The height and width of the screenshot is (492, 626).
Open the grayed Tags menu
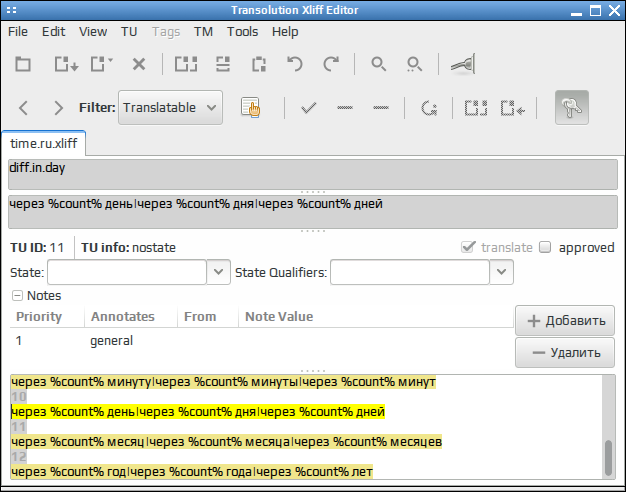coord(166,32)
